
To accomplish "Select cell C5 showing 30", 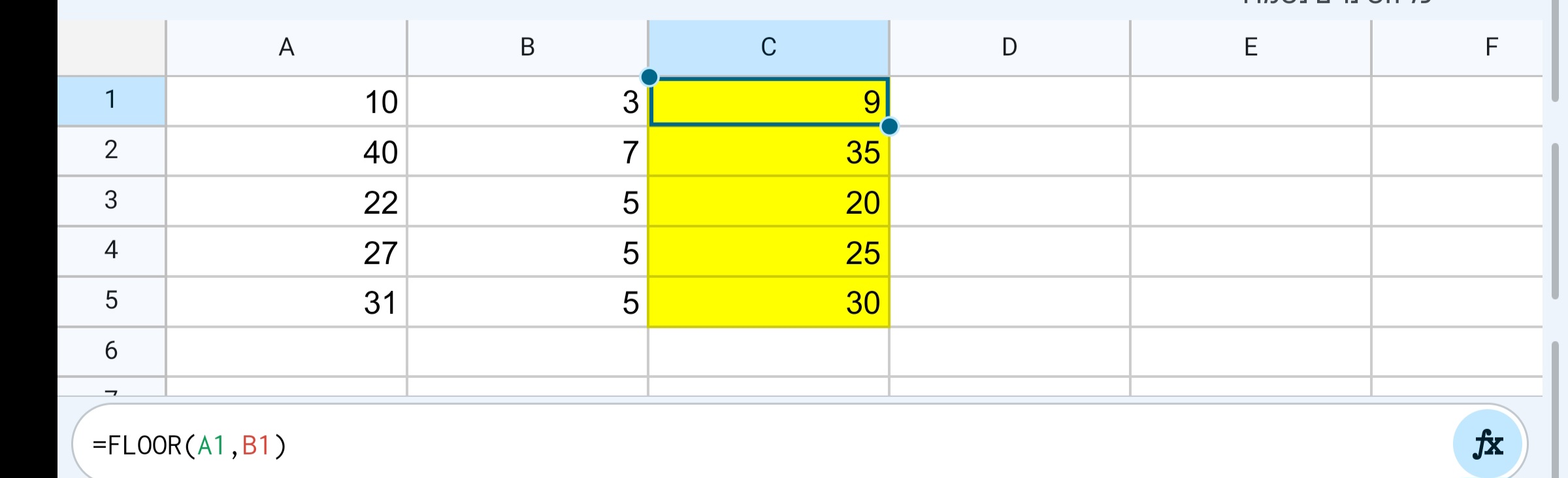I will click(x=768, y=302).
